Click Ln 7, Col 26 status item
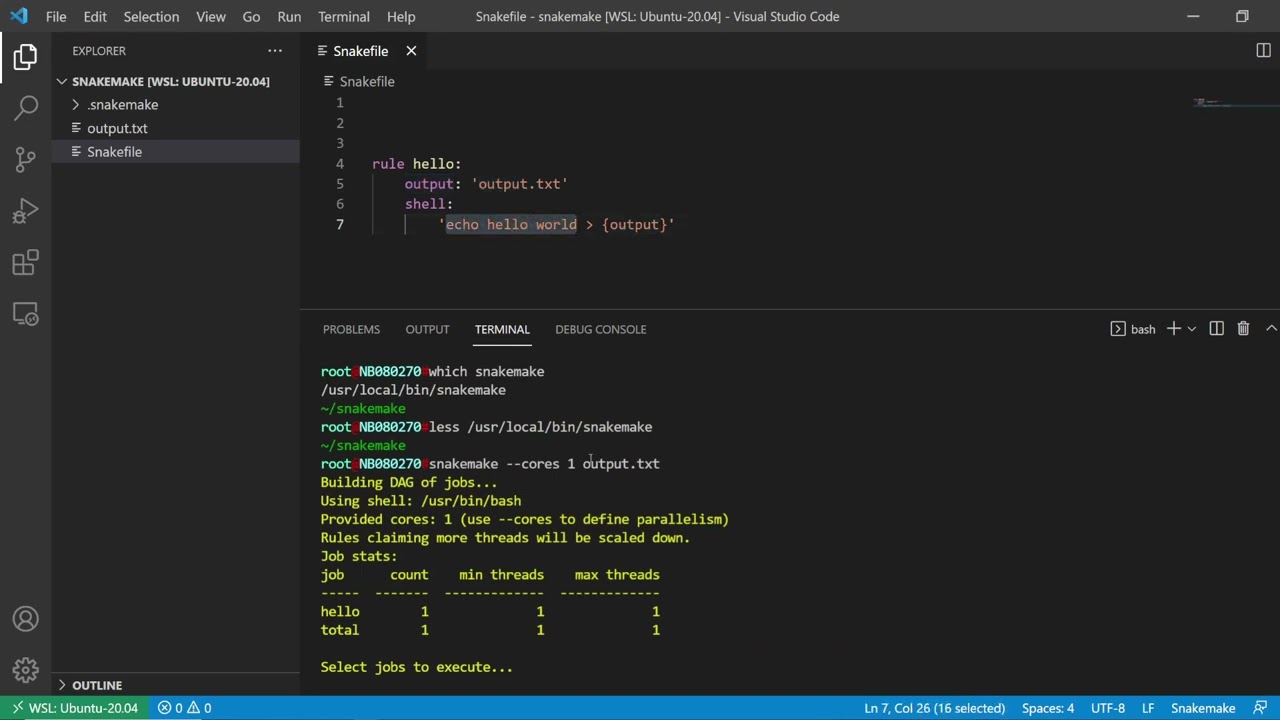The height and width of the screenshot is (720, 1280). point(934,708)
